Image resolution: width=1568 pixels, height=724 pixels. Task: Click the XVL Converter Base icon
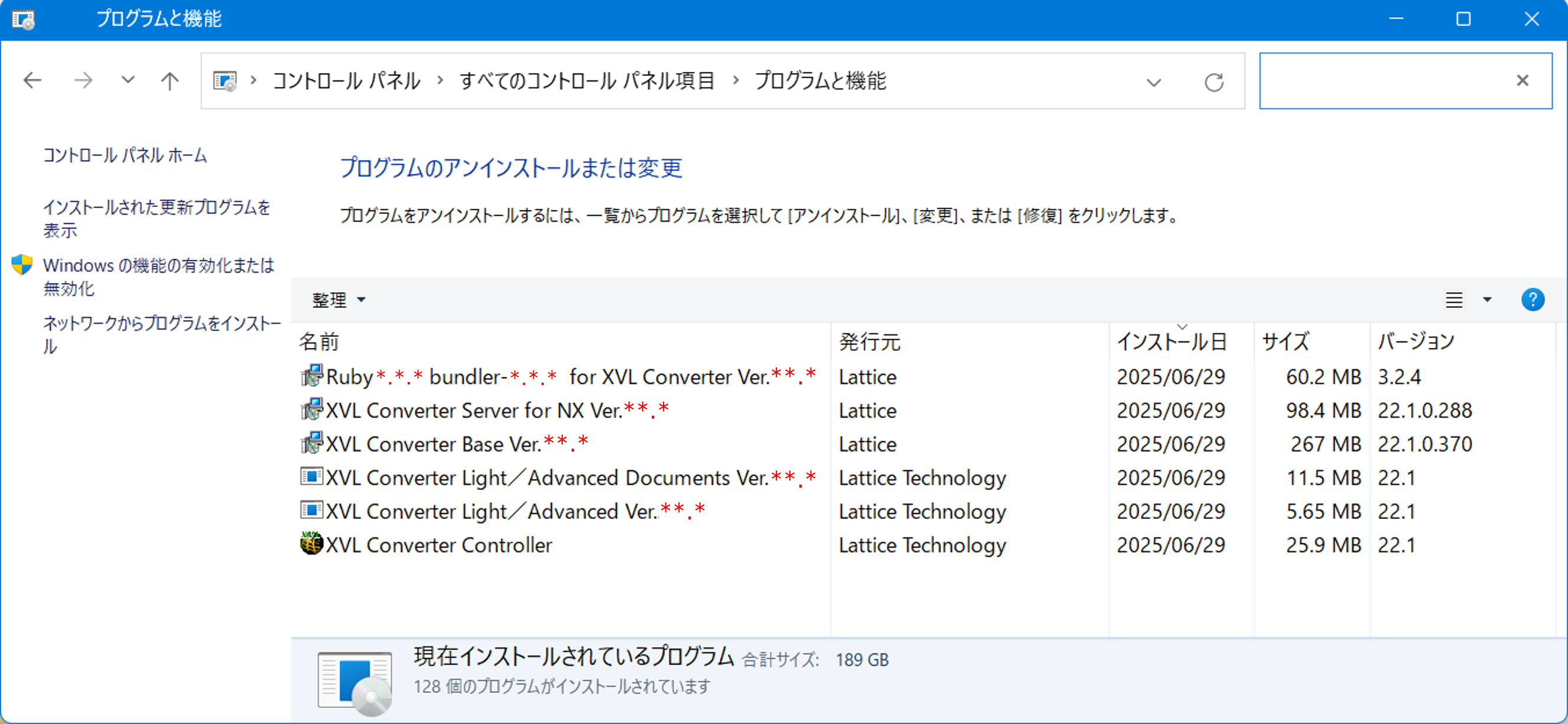pyautogui.click(x=311, y=443)
